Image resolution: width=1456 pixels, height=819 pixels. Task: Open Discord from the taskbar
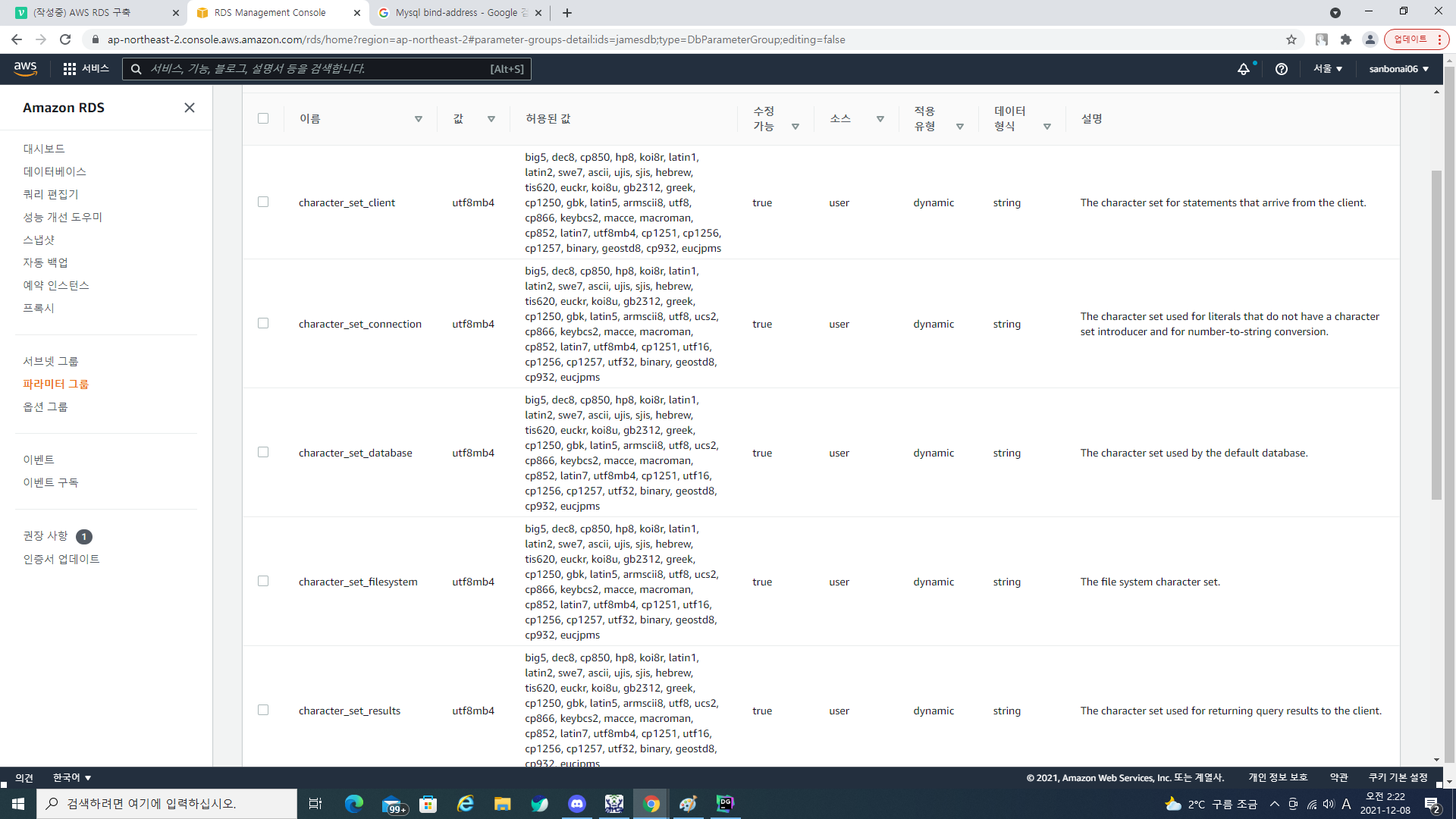pyautogui.click(x=576, y=804)
